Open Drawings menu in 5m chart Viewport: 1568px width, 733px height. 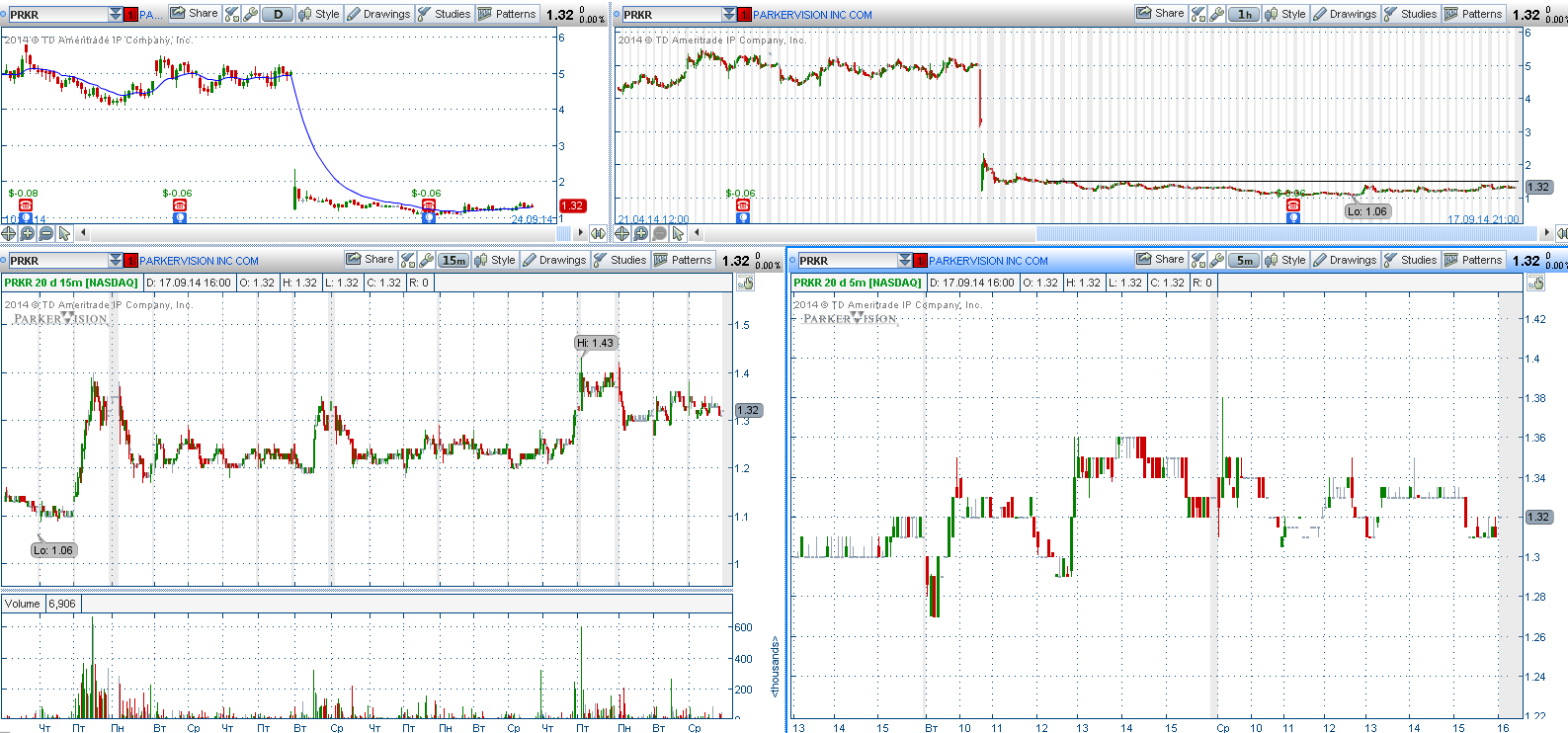[x=1345, y=260]
